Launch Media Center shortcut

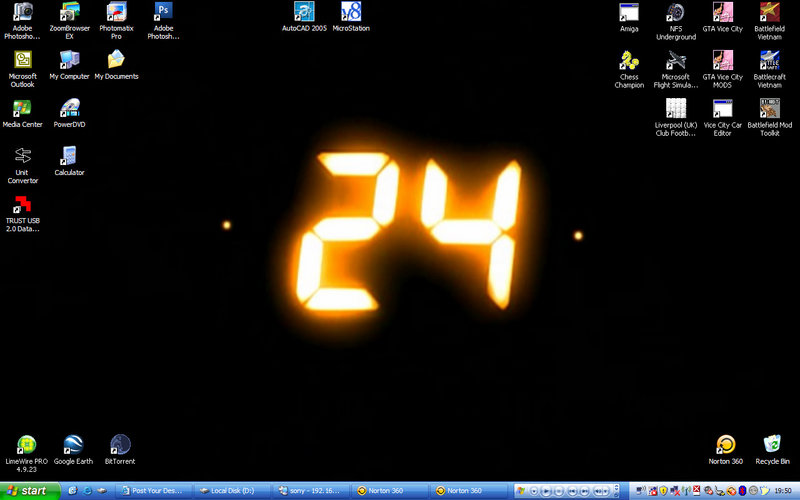tap(22, 113)
